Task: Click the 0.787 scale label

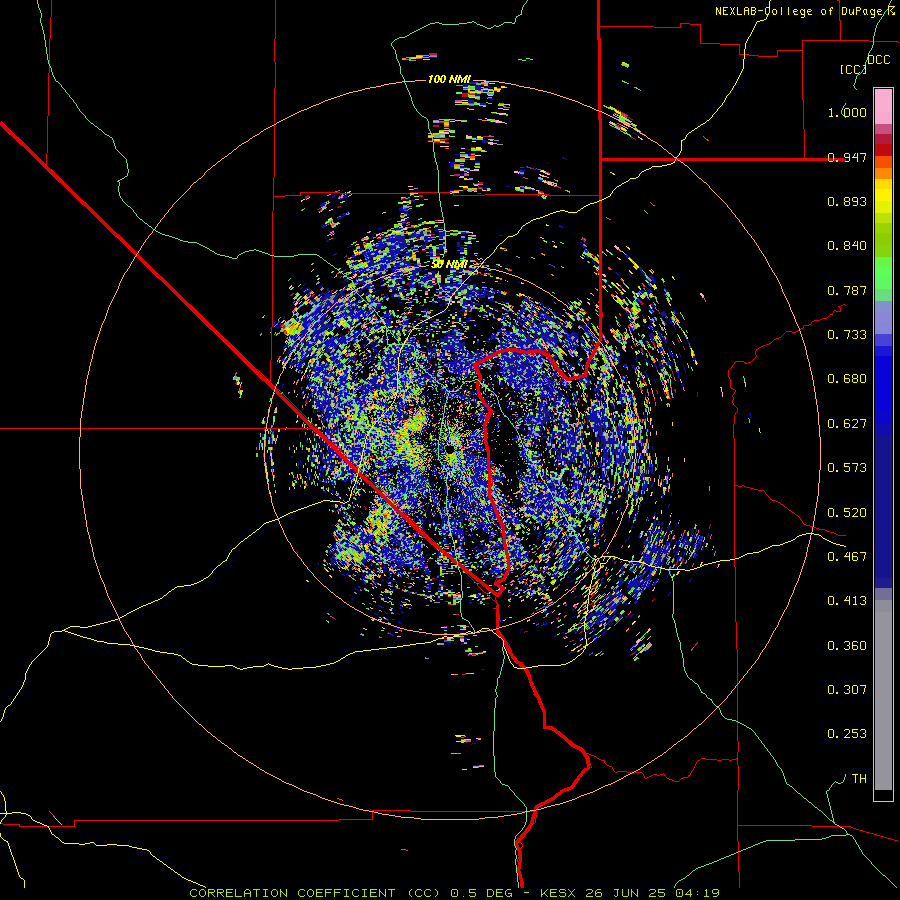Action: click(847, 290)
